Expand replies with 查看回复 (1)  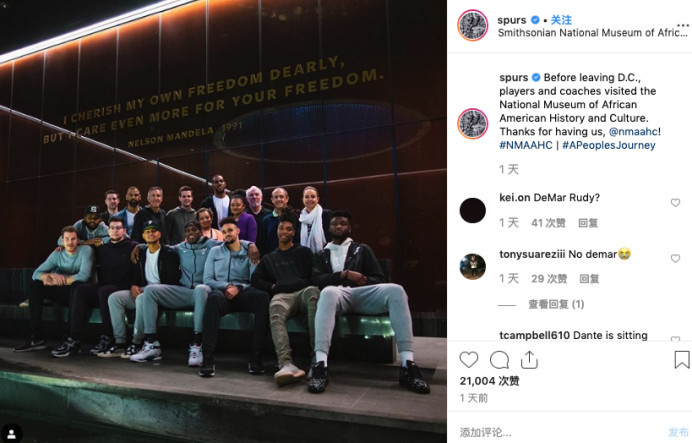click(x=556, y=304)
